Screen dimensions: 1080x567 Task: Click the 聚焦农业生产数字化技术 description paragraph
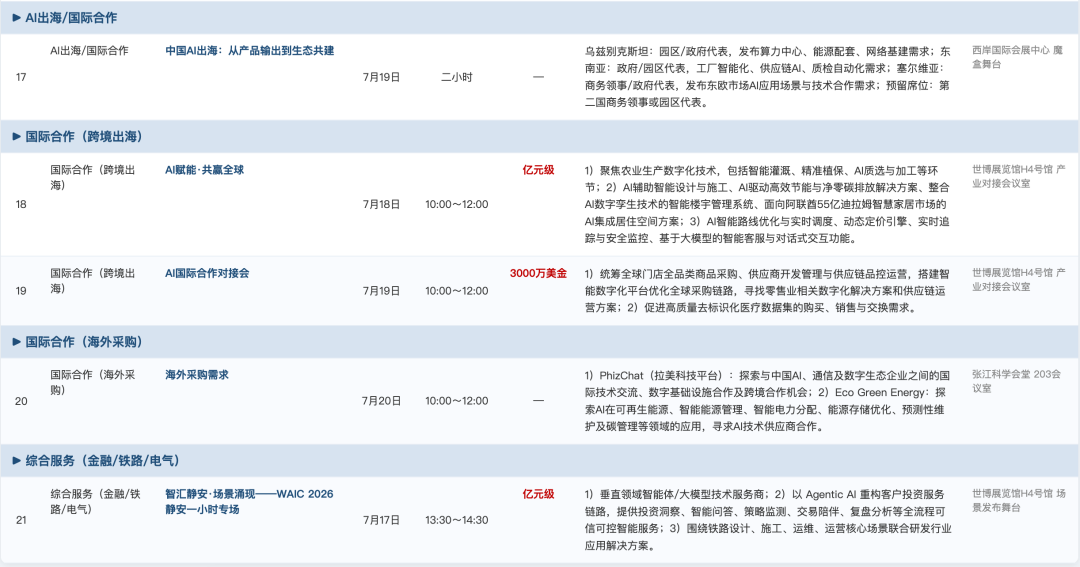tap(767, 204)
